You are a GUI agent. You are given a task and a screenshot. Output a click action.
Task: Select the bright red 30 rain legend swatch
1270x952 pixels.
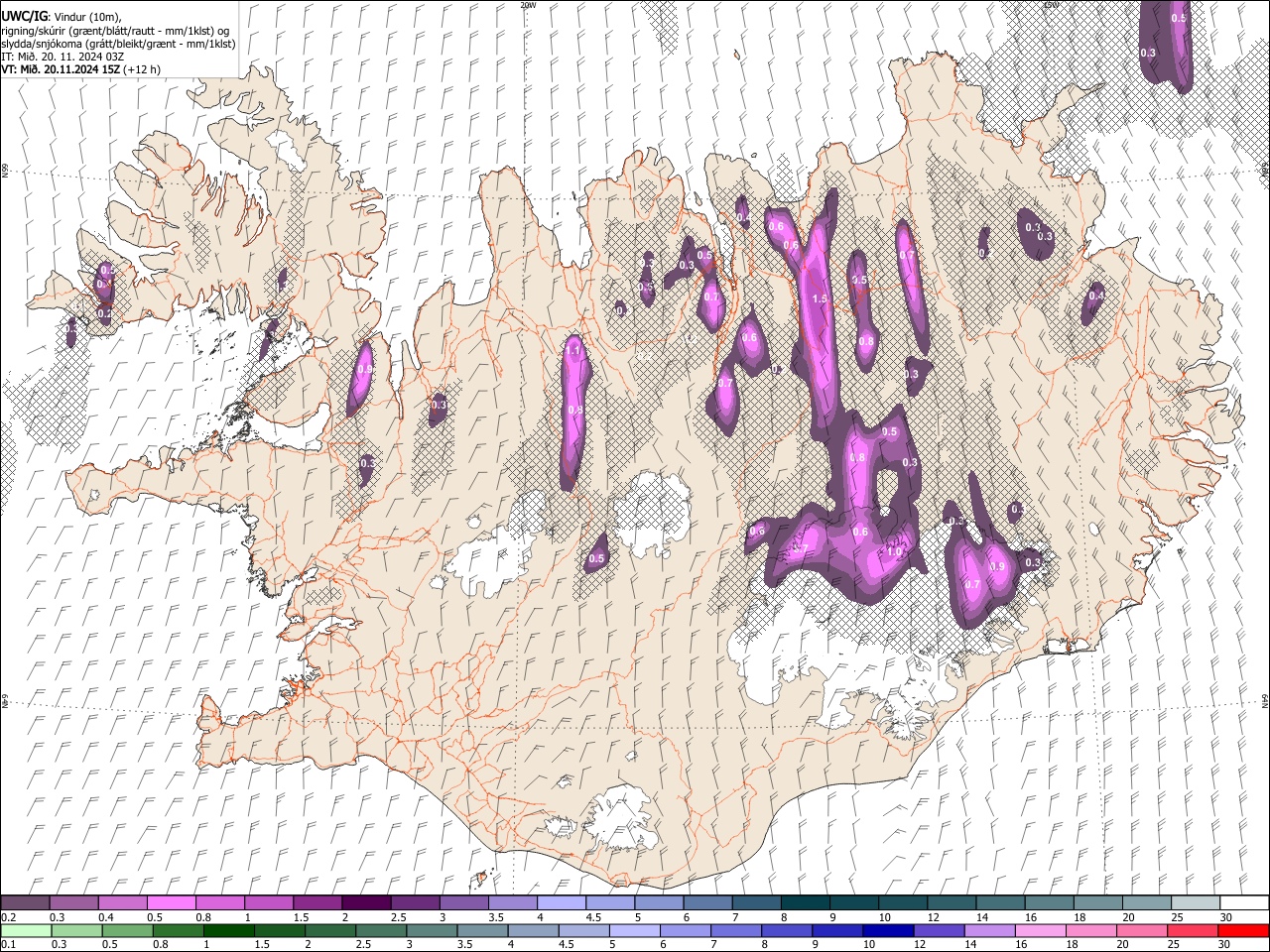coord(1243,931)
